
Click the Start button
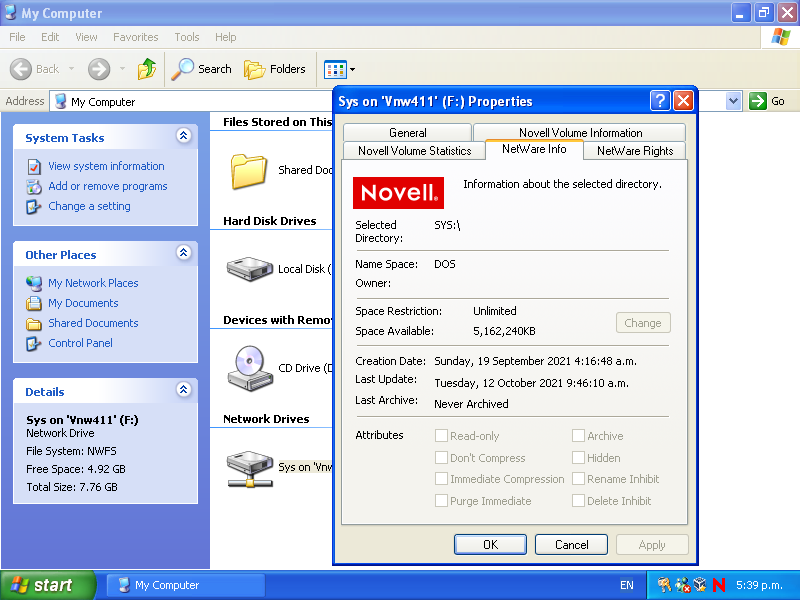(47, 585)
